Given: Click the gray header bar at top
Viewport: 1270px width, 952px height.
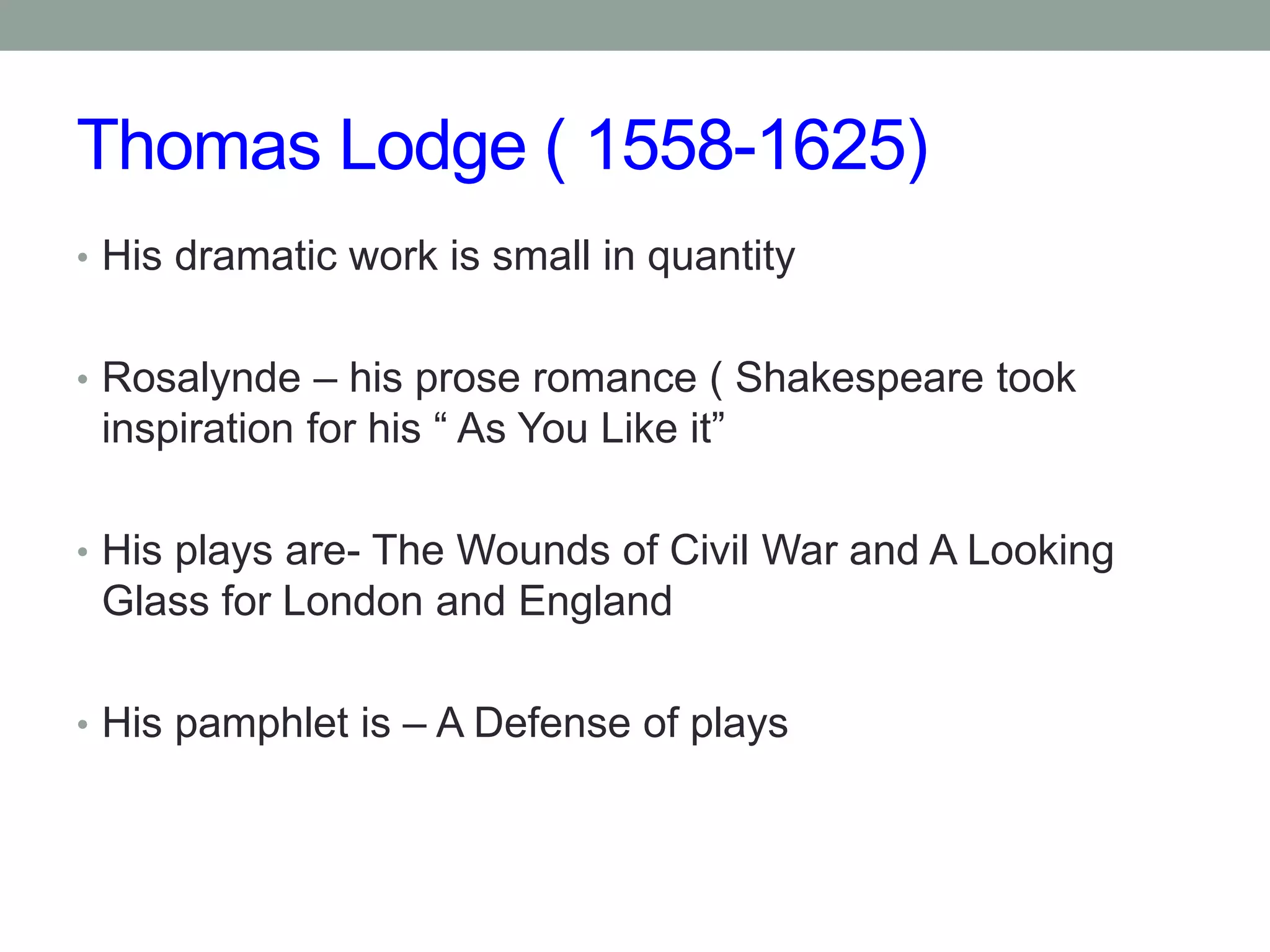Looking at the screenshot, I should click(635, 25).
